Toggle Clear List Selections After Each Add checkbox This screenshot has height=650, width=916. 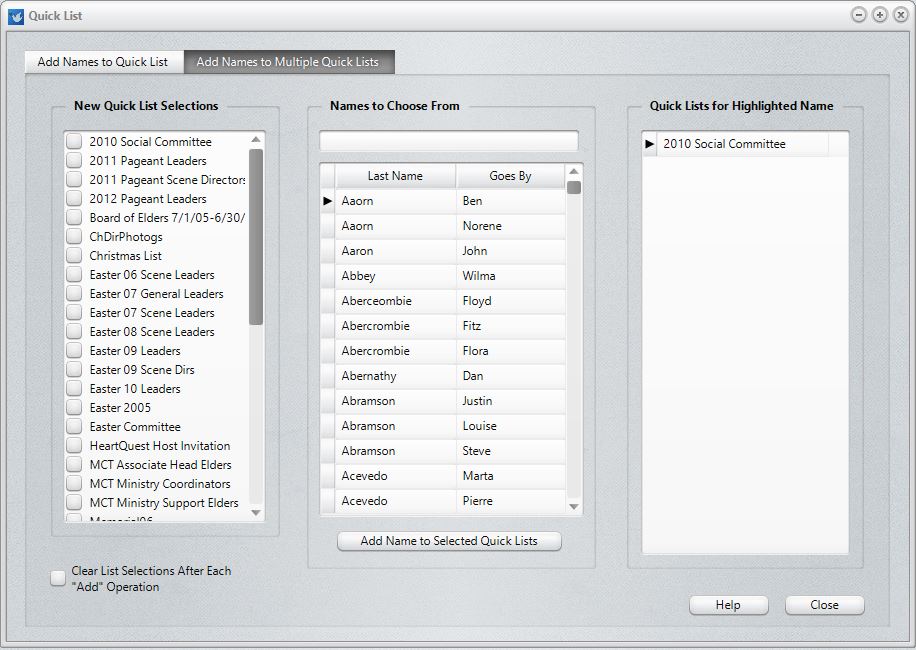(x=58, y=578)
